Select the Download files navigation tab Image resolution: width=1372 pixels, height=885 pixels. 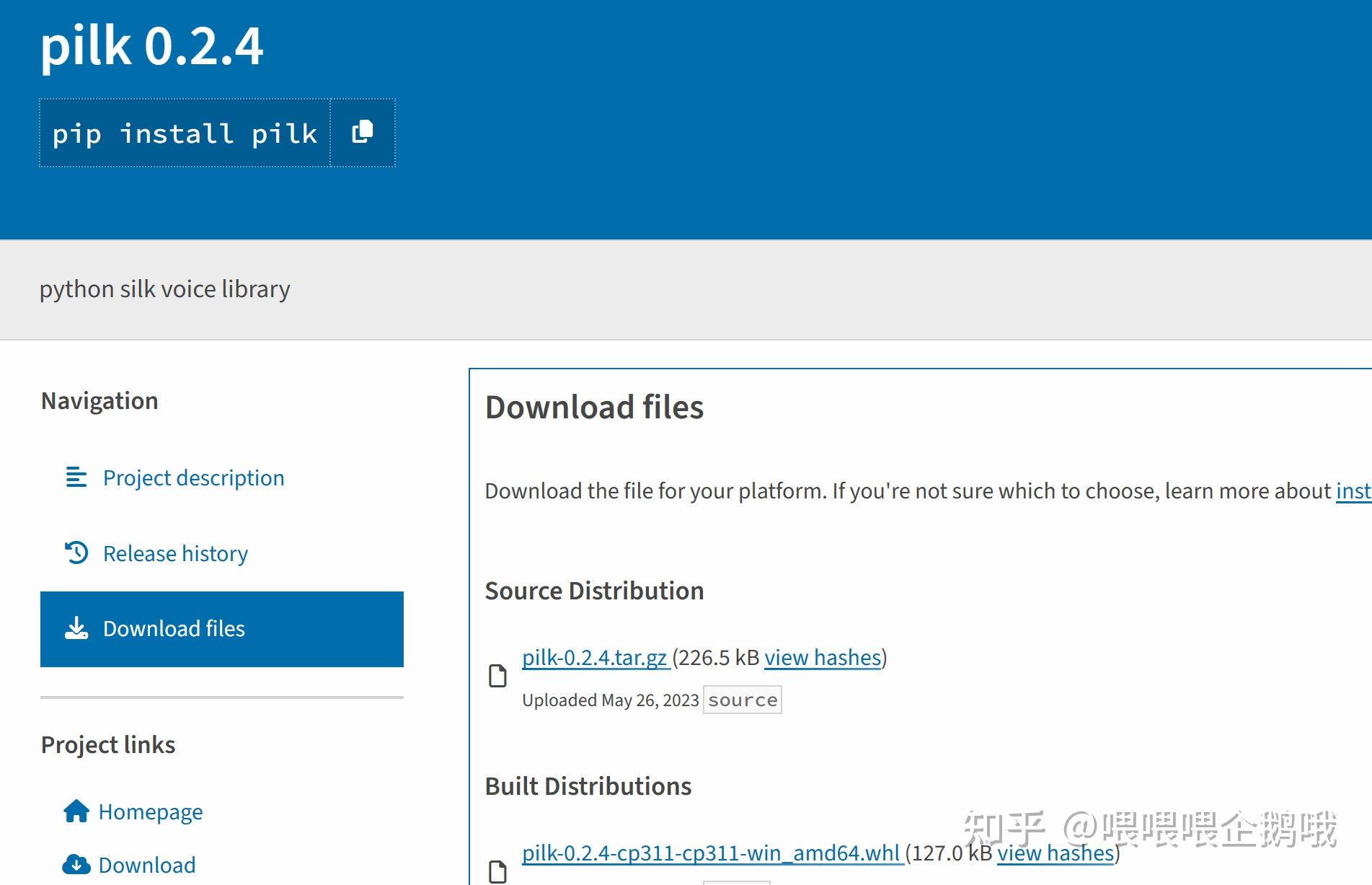pyautogui.click(x=222, y=629)
